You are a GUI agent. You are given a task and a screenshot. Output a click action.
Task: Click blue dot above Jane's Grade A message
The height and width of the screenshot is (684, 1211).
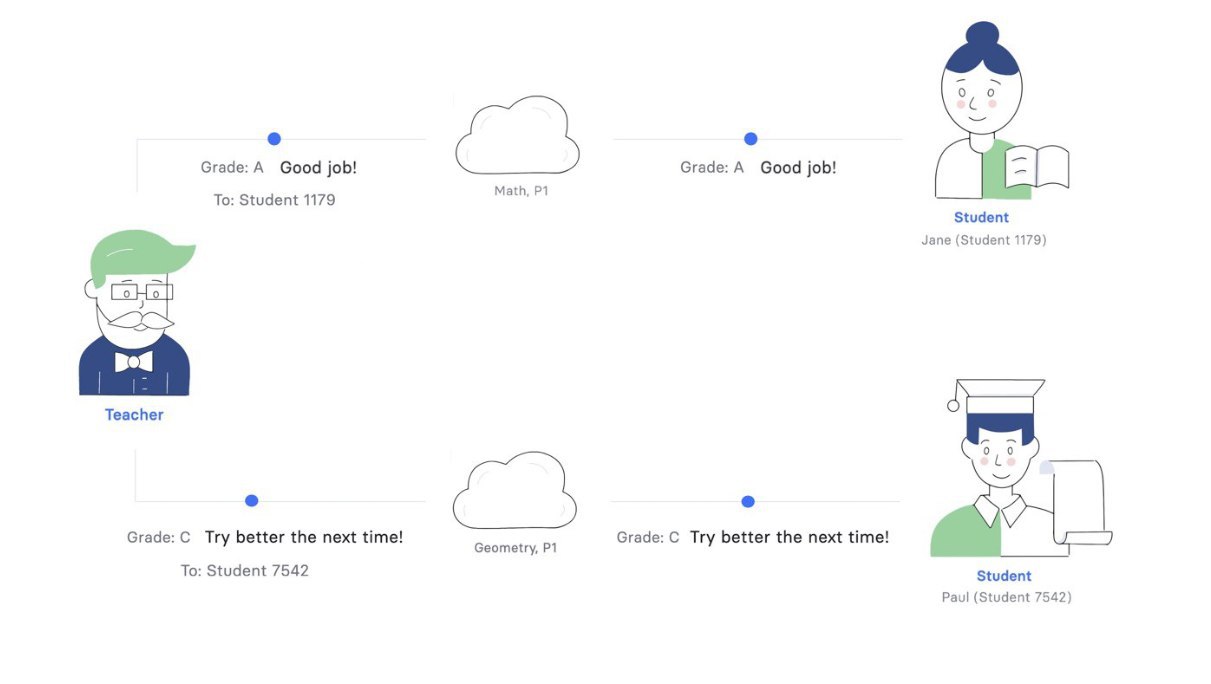point(751,139)
